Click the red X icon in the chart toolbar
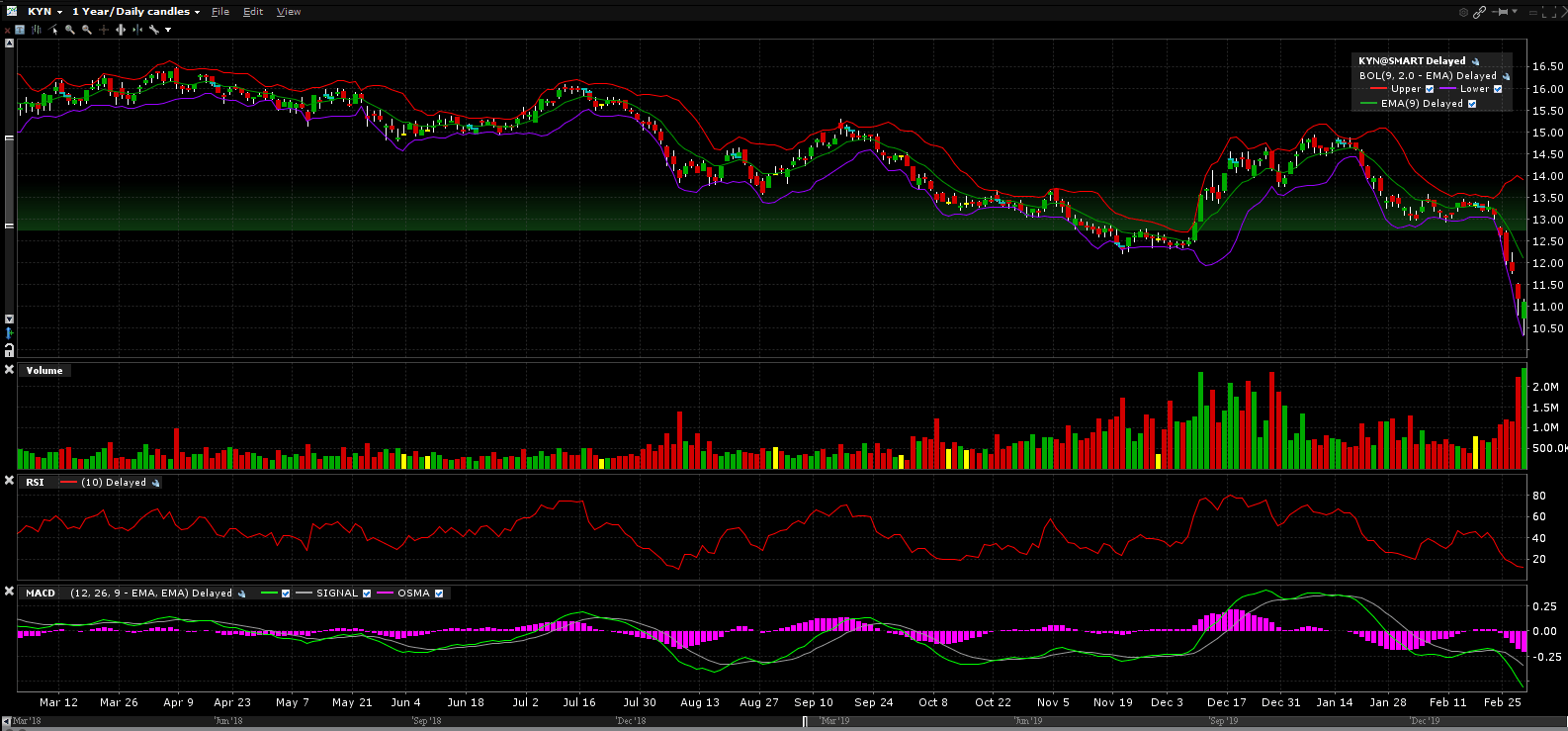Viewport: 1568px width, 731px height. click(x=7, y=30)
